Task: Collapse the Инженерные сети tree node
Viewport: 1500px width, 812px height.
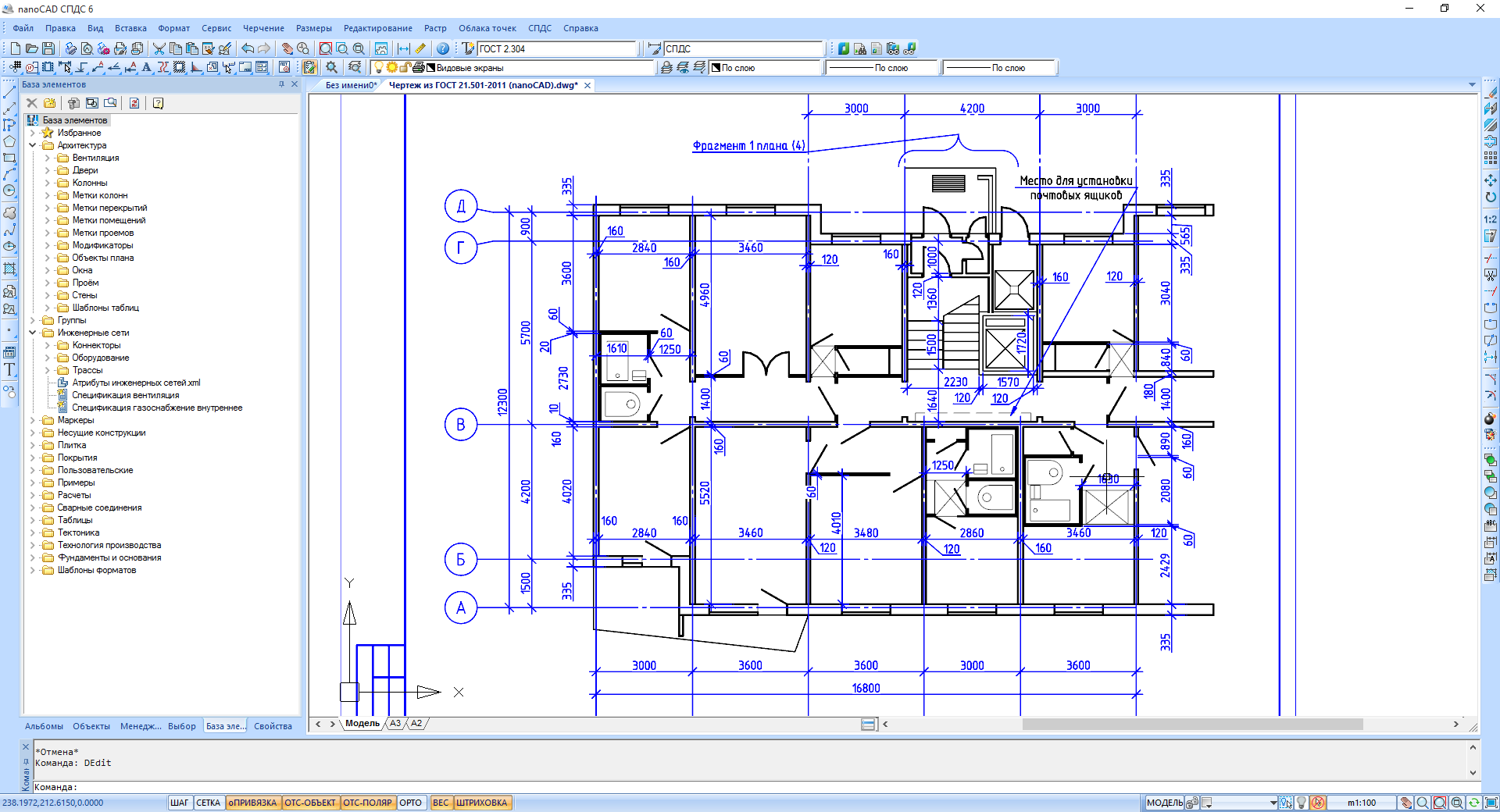Action: coord(33,333)
